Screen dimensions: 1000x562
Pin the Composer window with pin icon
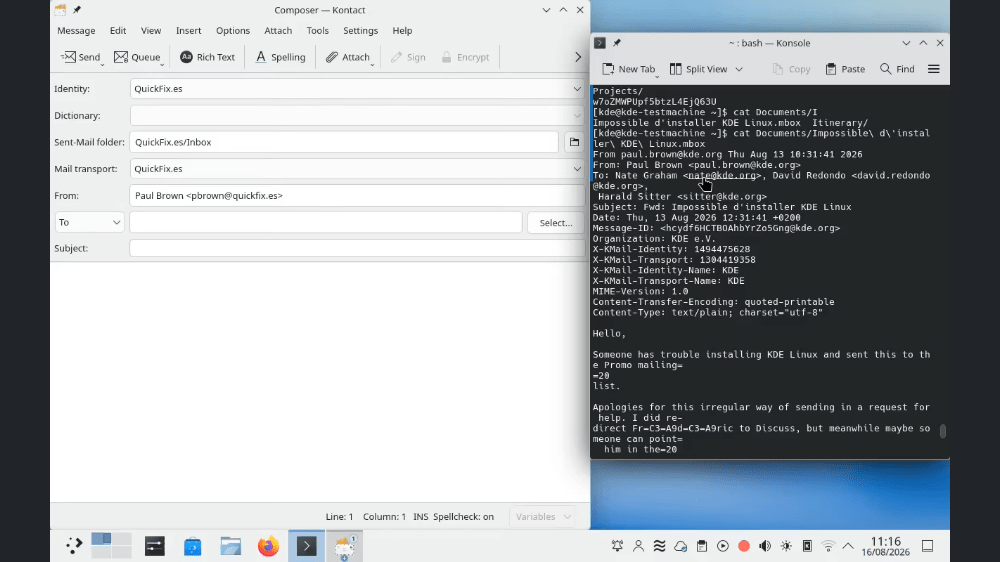click(77, 10)
